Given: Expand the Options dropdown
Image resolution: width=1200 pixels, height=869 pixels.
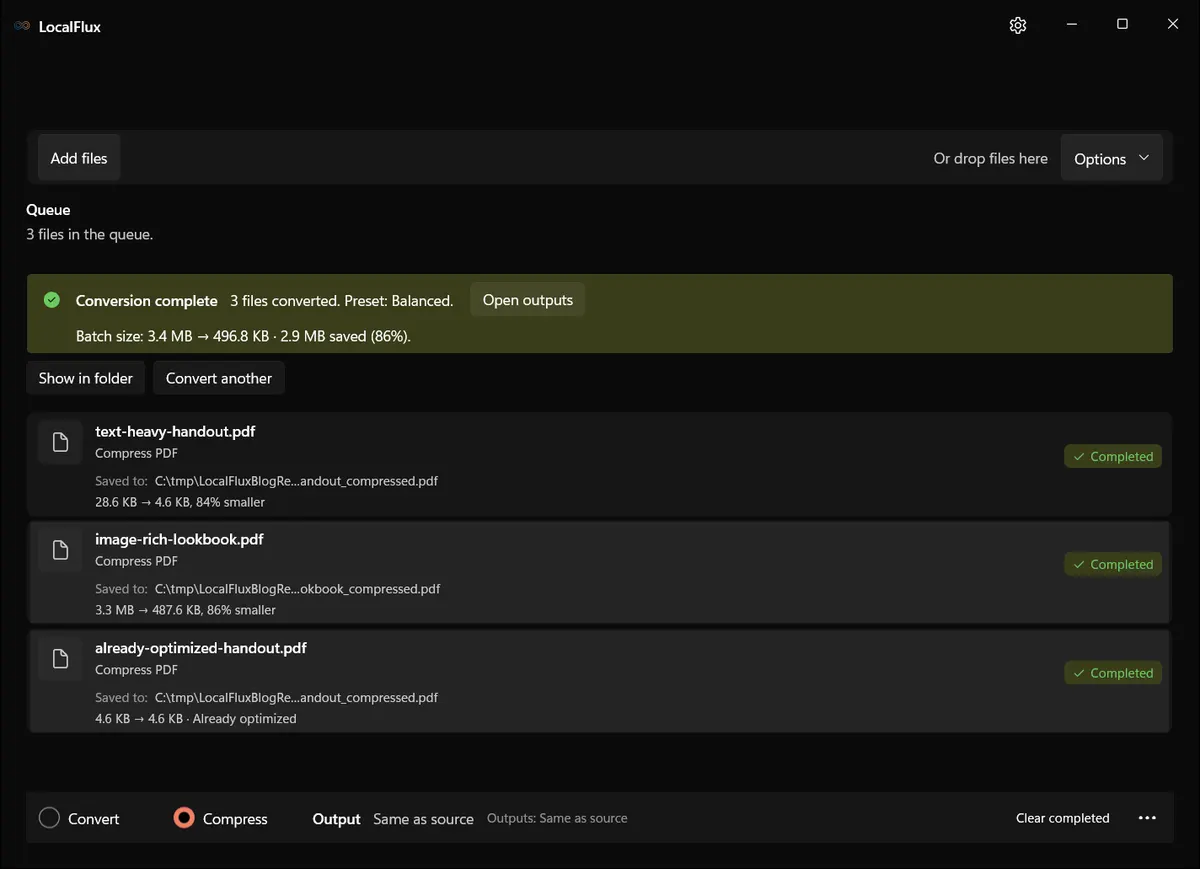Looking at the screenshot, I should (x=1111, y=159).
